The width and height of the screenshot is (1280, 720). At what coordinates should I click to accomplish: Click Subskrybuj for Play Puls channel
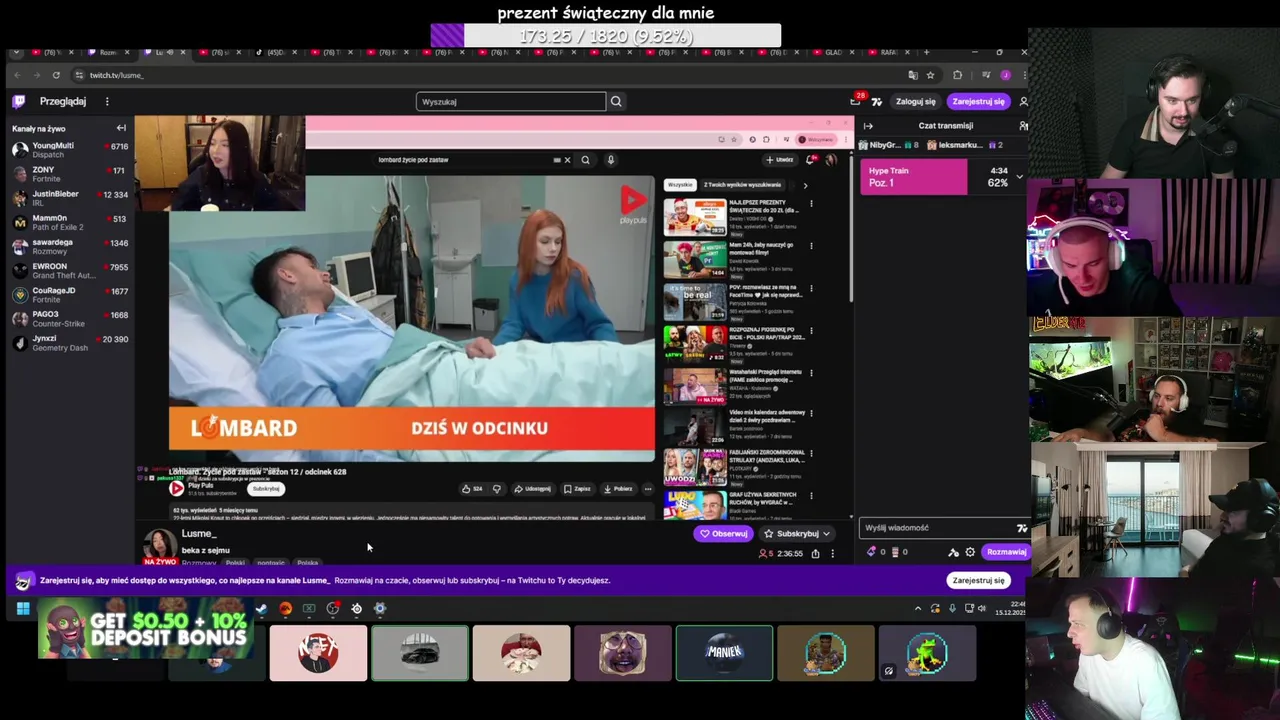(266, 489)
